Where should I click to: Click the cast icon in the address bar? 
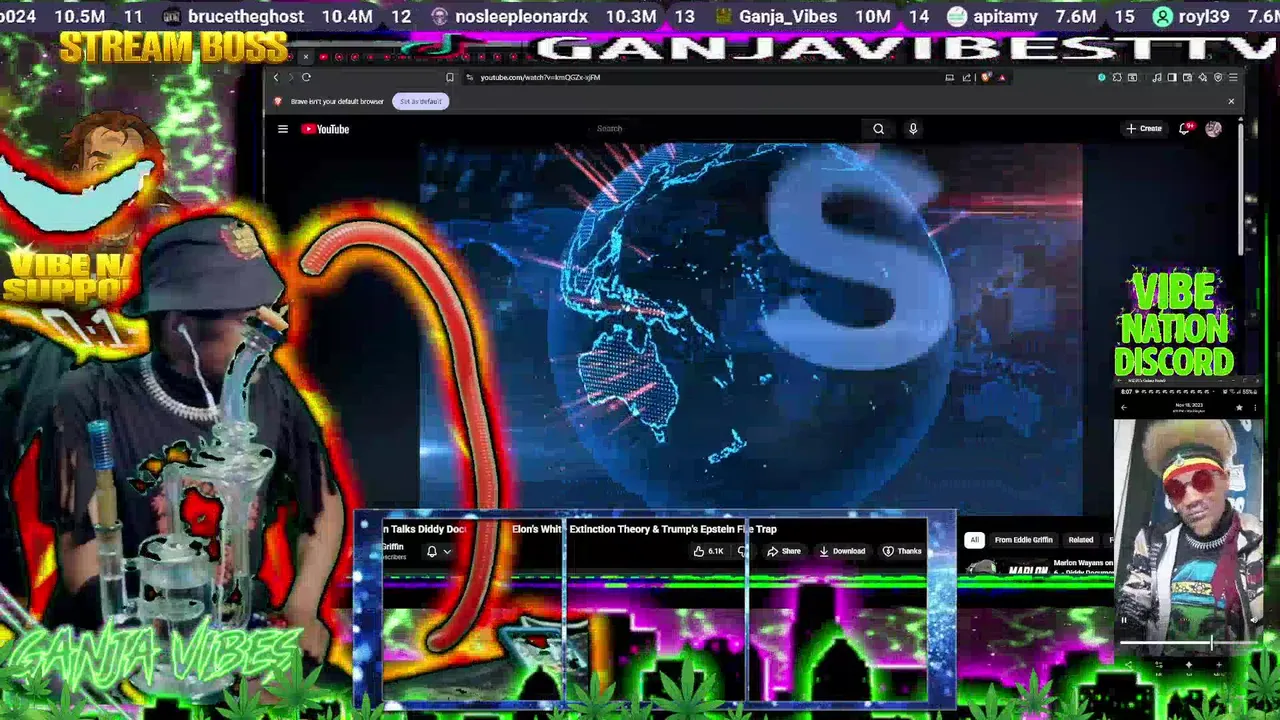click(x=949, y=77)
